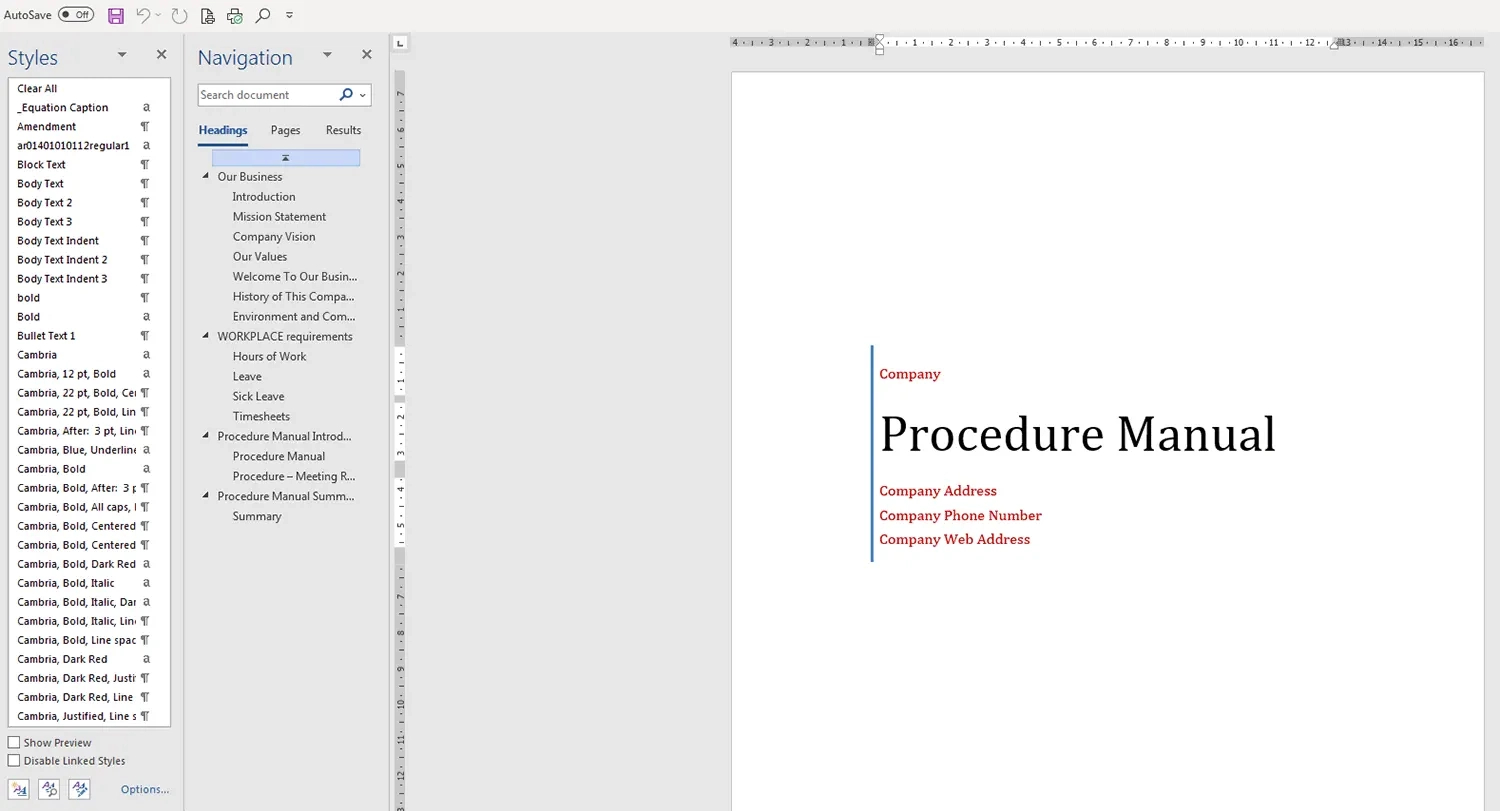Click the search magnifier in Navigation box
Viewport: 1500px width, 811px height.
point(346,95)
